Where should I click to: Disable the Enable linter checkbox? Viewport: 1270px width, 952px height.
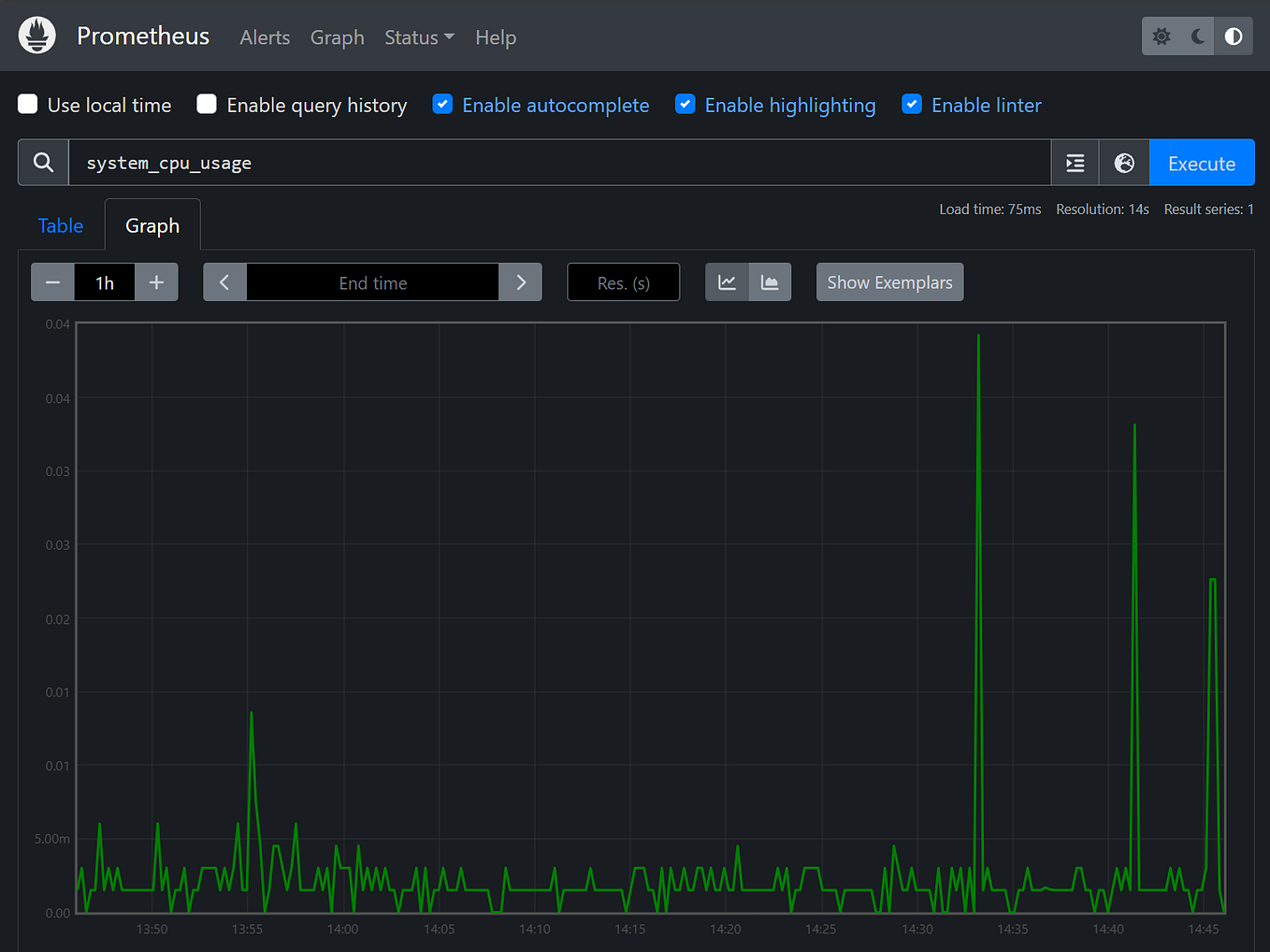pyautogui.click(x=911, y=105)
